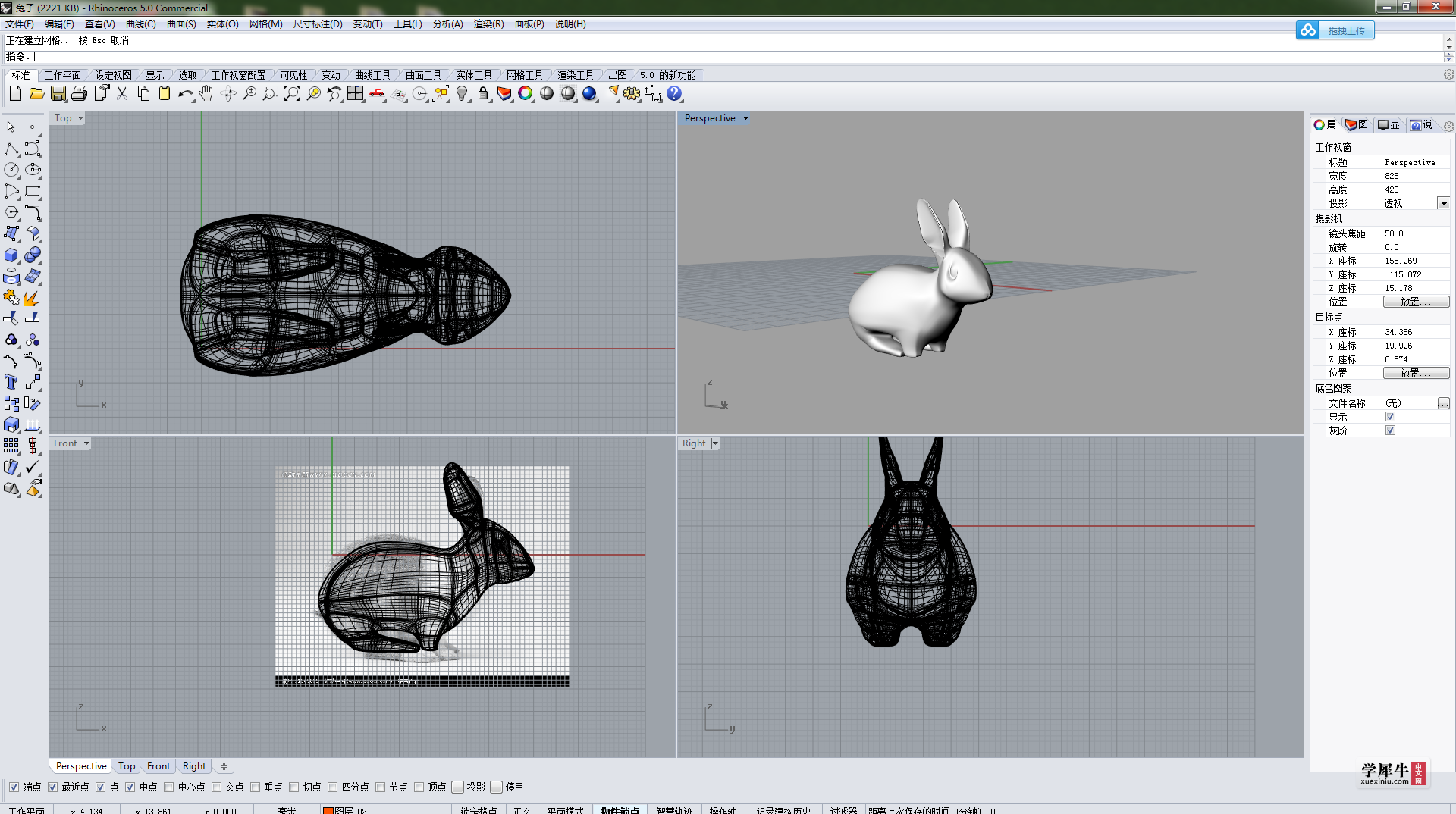Image resolution: width=1456 pixels, height=814 pixels.
Task: Open the 渲染(R) menu
Action: pyautogui.click(x=488, y=24)
